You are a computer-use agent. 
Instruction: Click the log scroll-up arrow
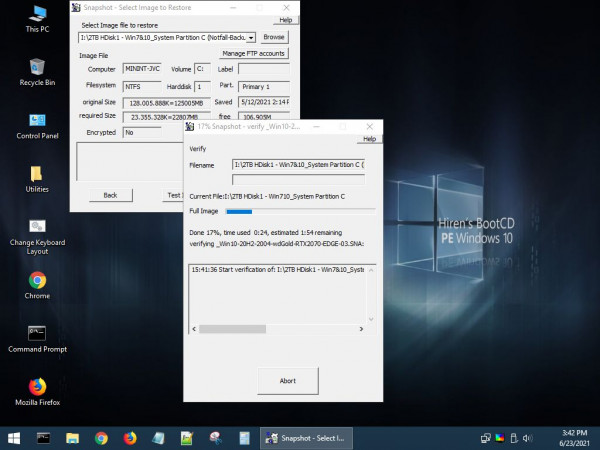pyautogui.click(x=371, y=270)
